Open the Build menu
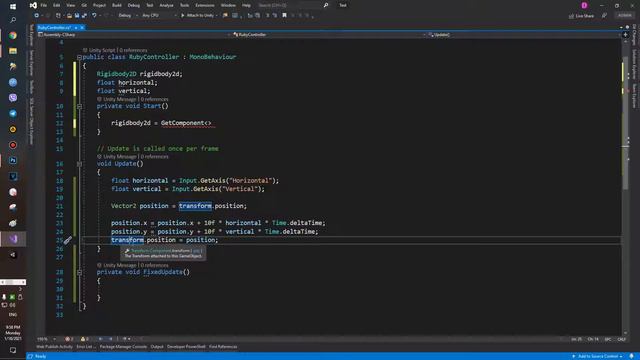 pyautogui.click(x=117, y=5)
